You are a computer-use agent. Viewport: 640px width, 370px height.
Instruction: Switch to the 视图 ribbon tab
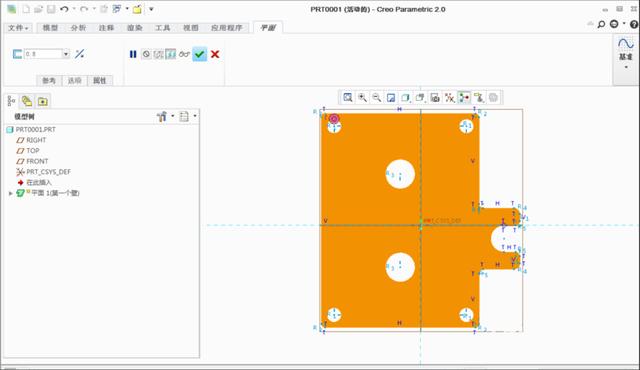pos(191,28)
